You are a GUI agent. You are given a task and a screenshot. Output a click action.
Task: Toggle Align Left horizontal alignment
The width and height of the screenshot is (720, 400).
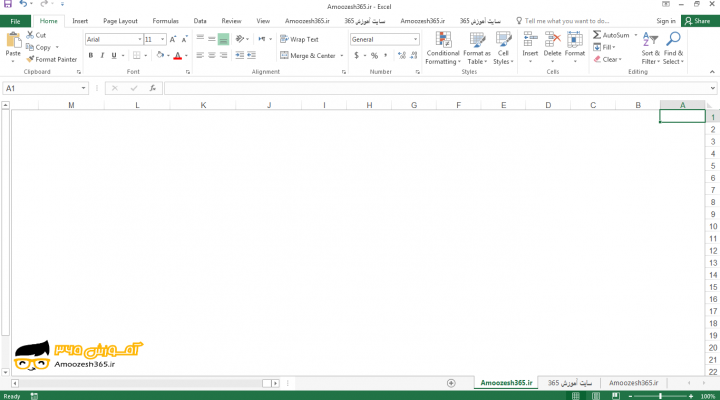(200, 55)
